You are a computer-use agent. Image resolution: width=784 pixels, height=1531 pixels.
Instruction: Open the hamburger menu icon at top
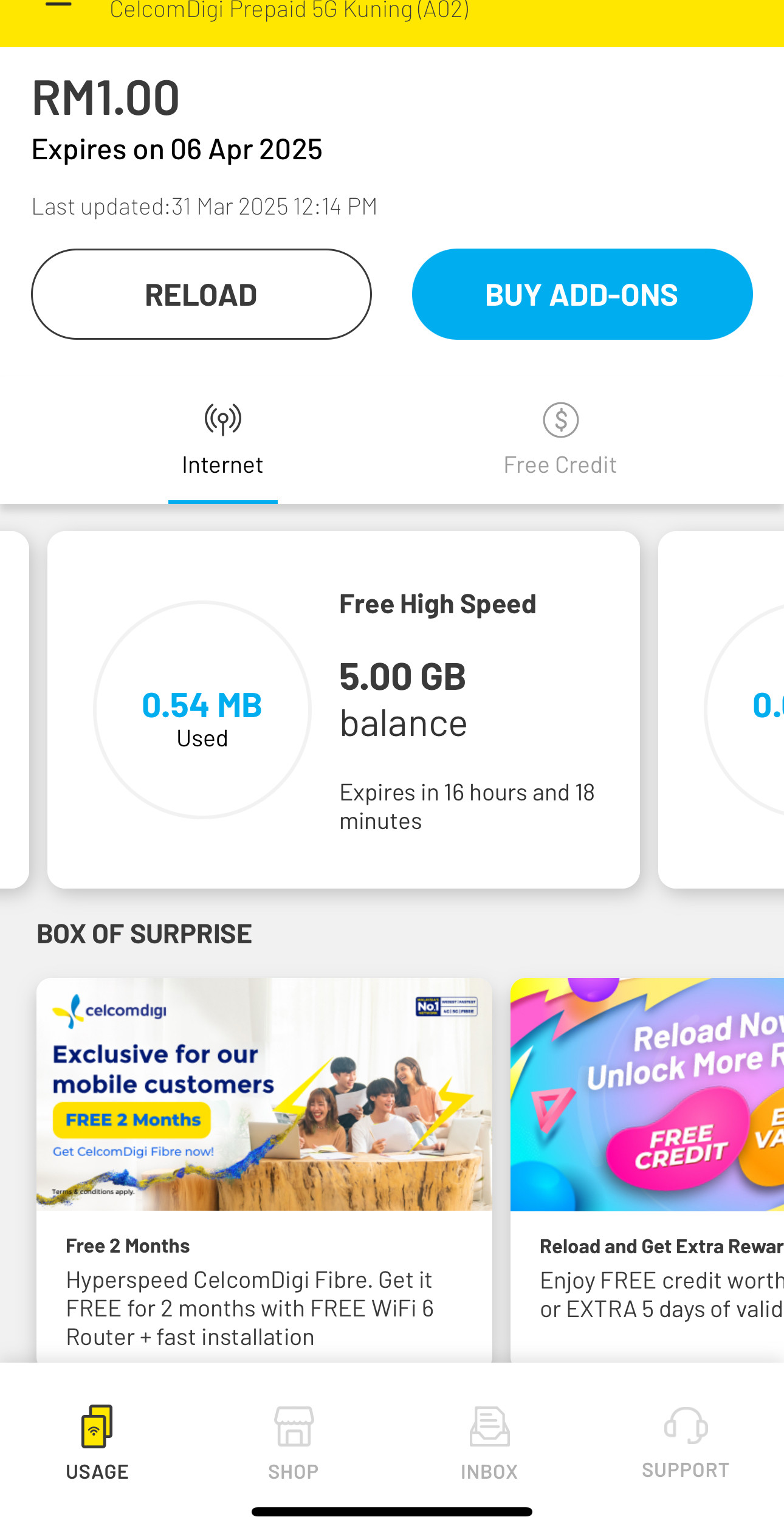point(58,5)
